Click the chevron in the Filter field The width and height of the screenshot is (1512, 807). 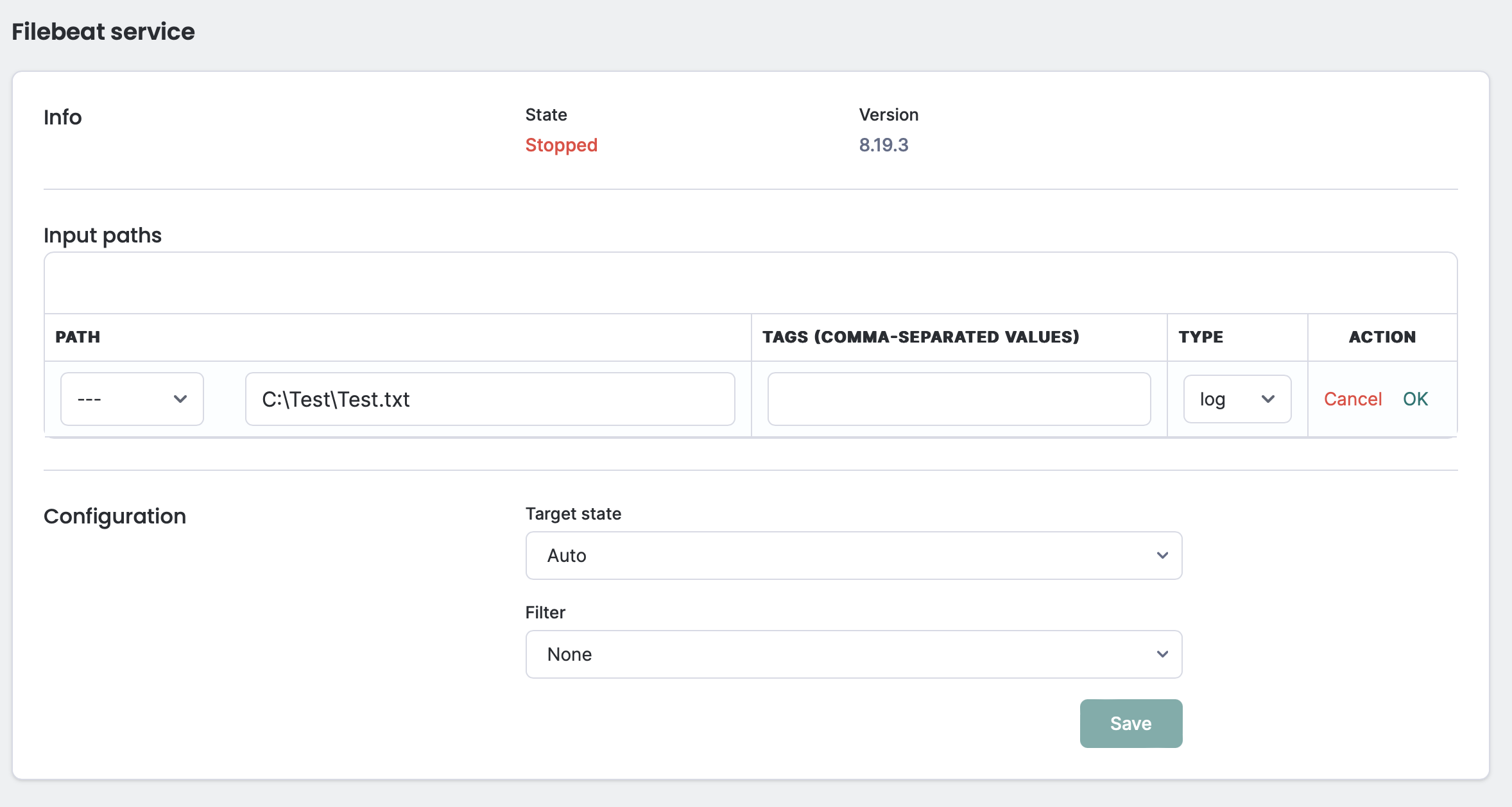(1162, 654)
